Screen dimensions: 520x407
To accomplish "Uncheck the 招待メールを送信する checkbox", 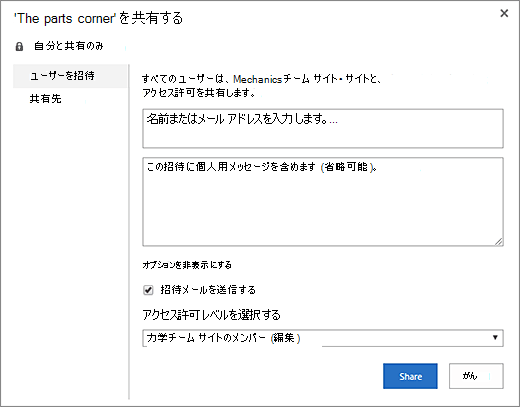I will (148, 290).
